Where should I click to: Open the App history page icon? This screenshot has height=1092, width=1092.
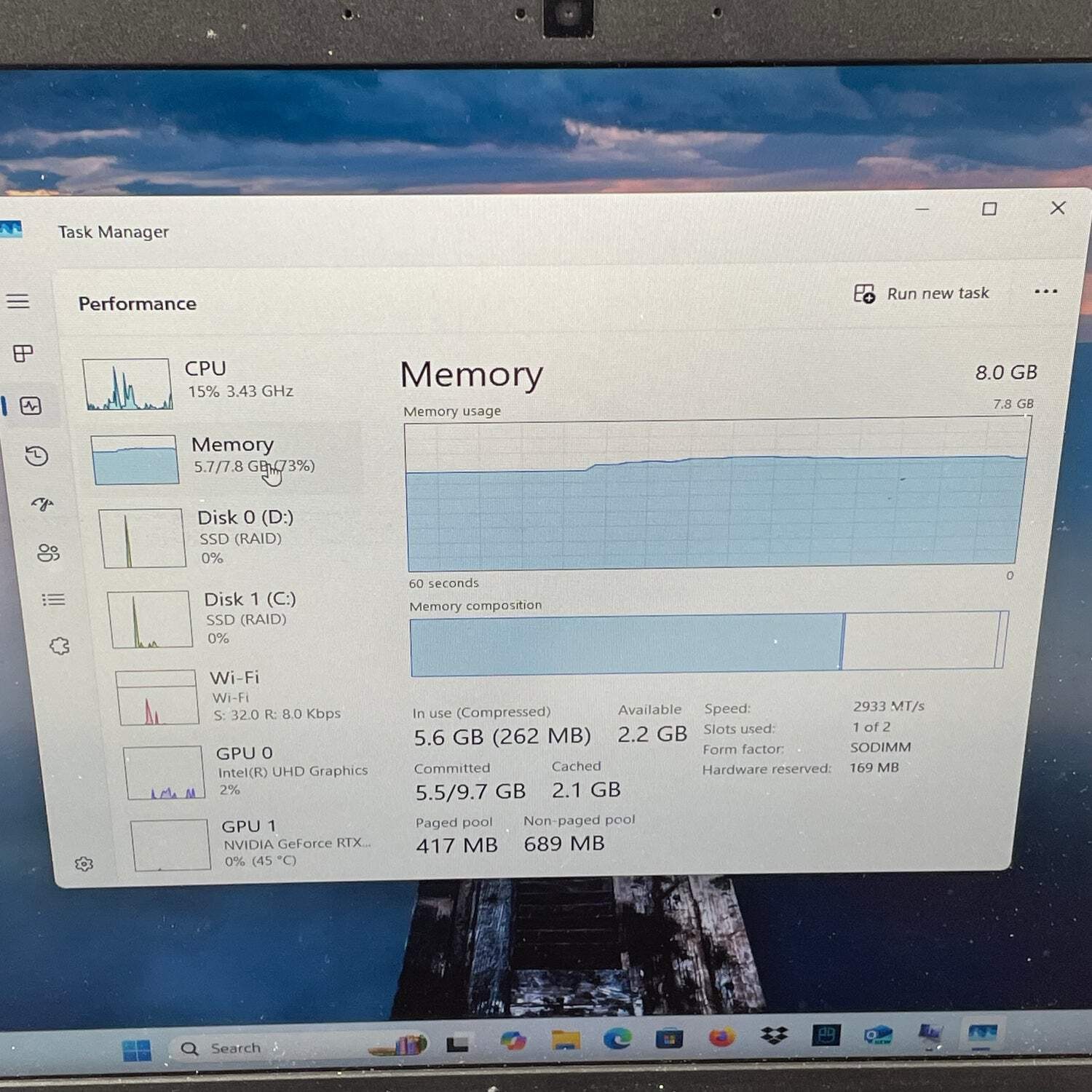(x=36, y=456)
